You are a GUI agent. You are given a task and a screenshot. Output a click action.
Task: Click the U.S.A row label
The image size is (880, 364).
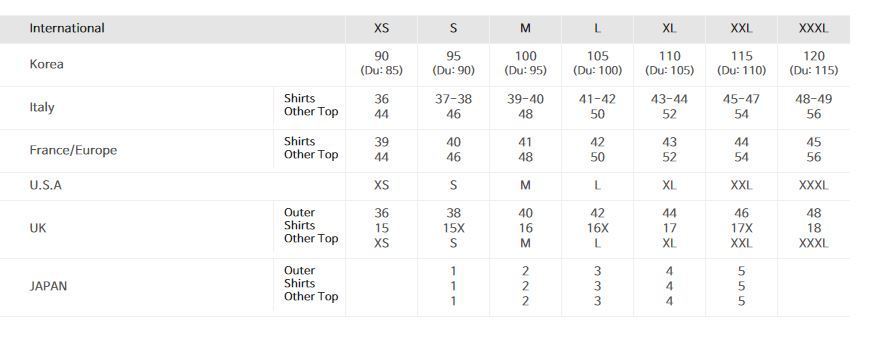45,185
